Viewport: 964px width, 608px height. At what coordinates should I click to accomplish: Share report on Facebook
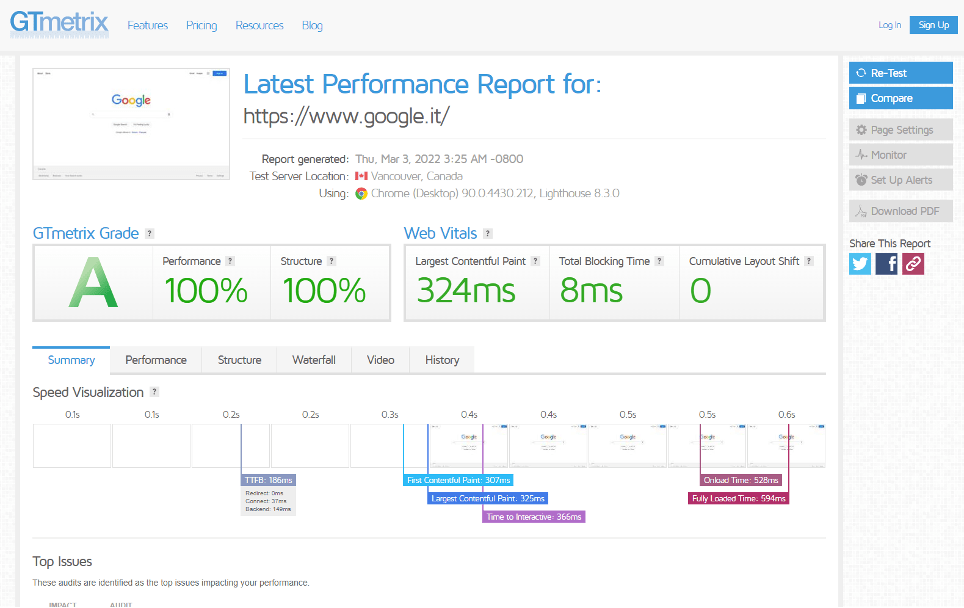887,264
